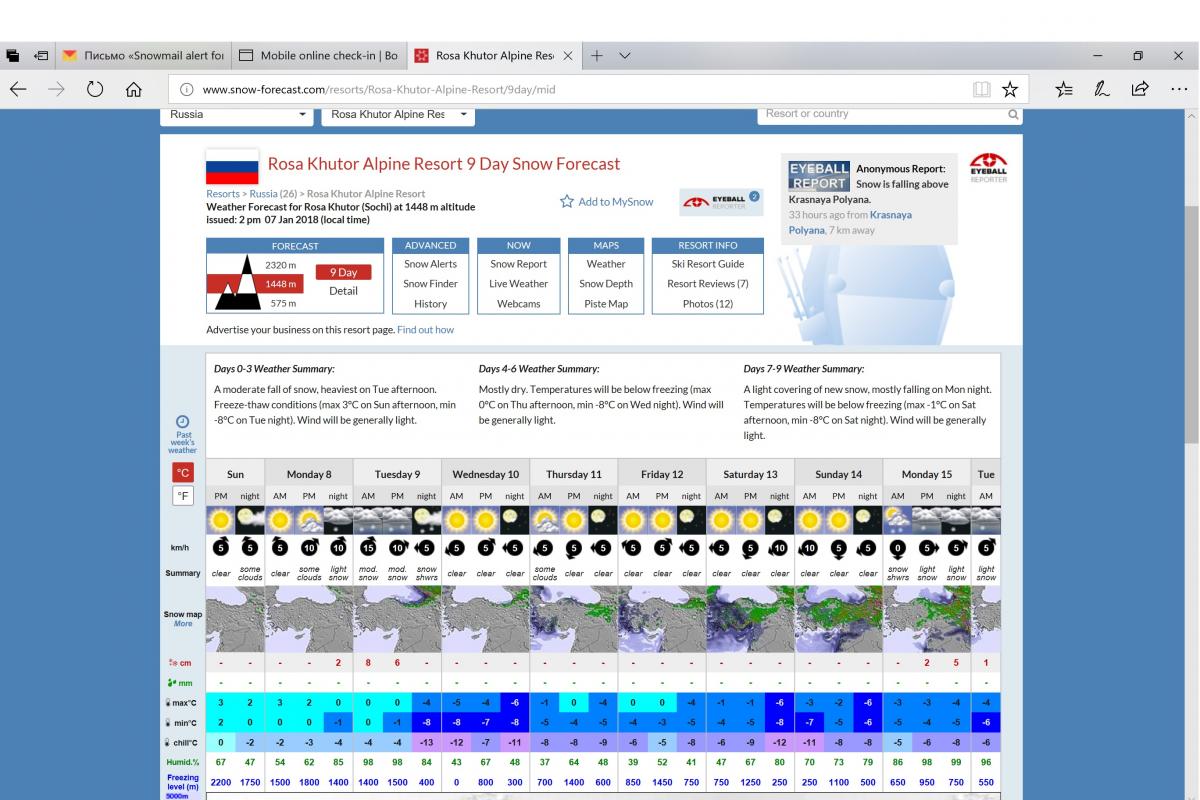Open History under Advanced
1200x800 pixels.
(430, 304)
